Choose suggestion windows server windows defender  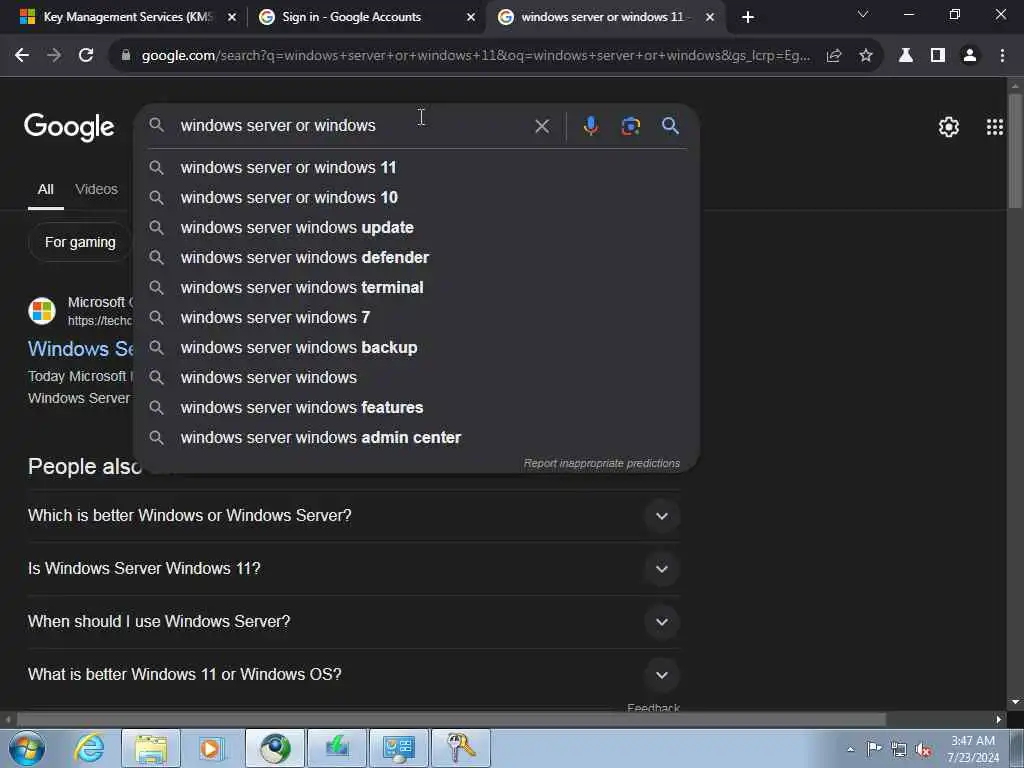point(416,258)
